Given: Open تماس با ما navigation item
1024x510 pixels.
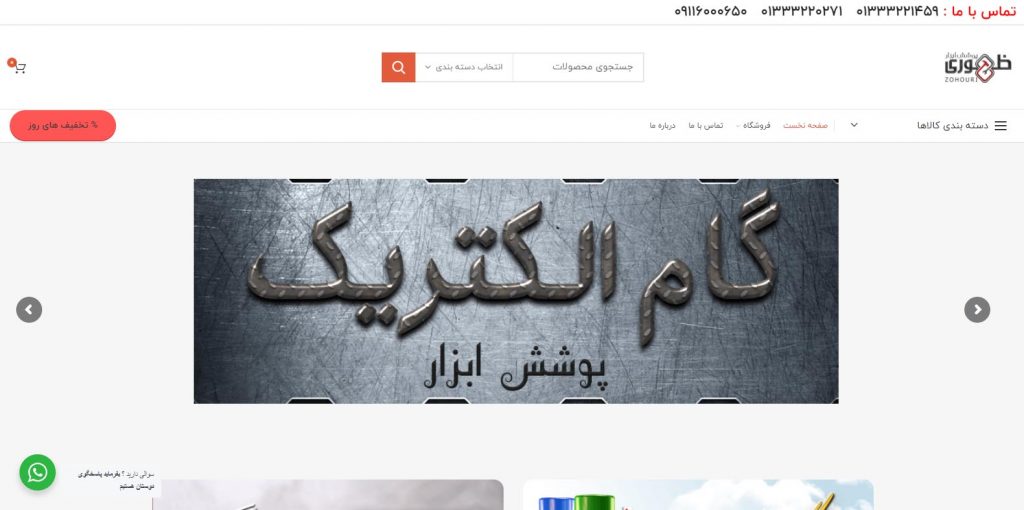Looking at the screenshot, I should pyautogui.click(x=706, y=125).
